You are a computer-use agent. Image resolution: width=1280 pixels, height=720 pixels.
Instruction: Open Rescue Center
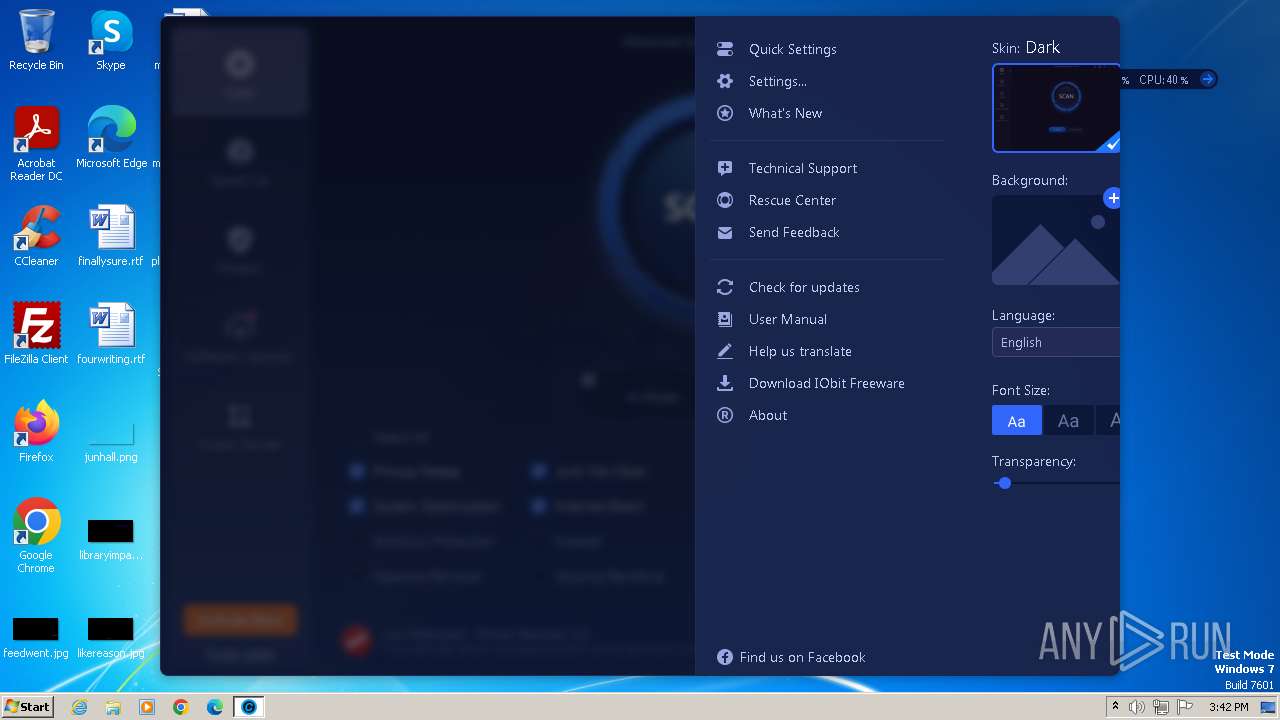click(792, 200)
